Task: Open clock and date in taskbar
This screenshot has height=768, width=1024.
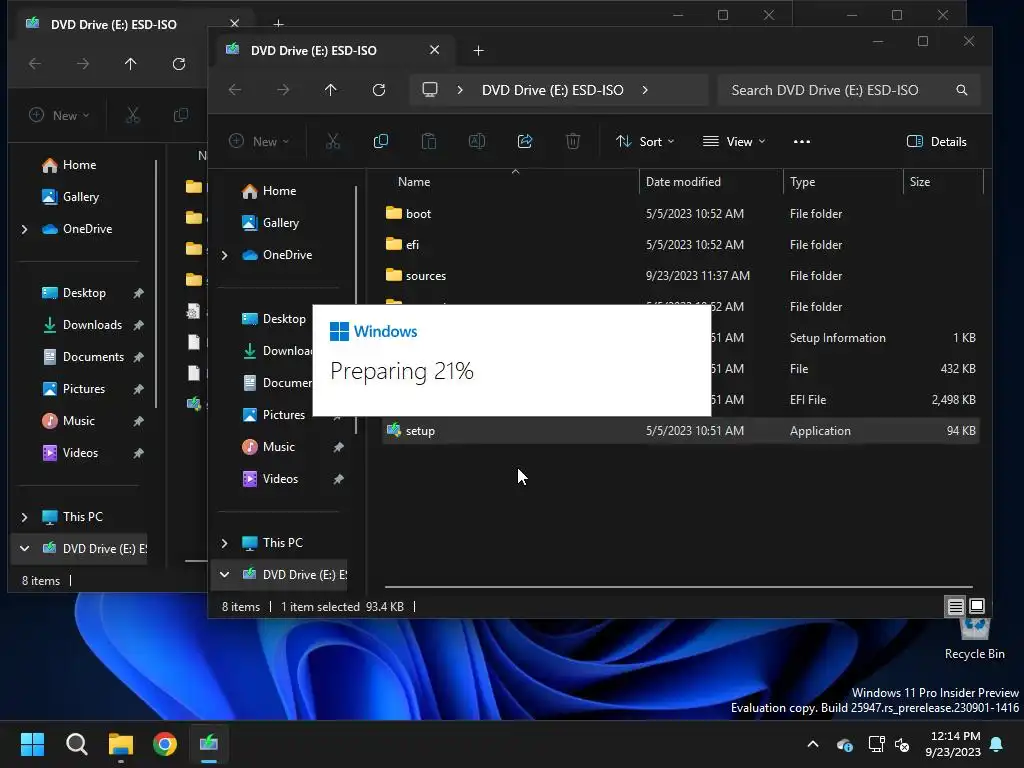Action: pos(953,744)
